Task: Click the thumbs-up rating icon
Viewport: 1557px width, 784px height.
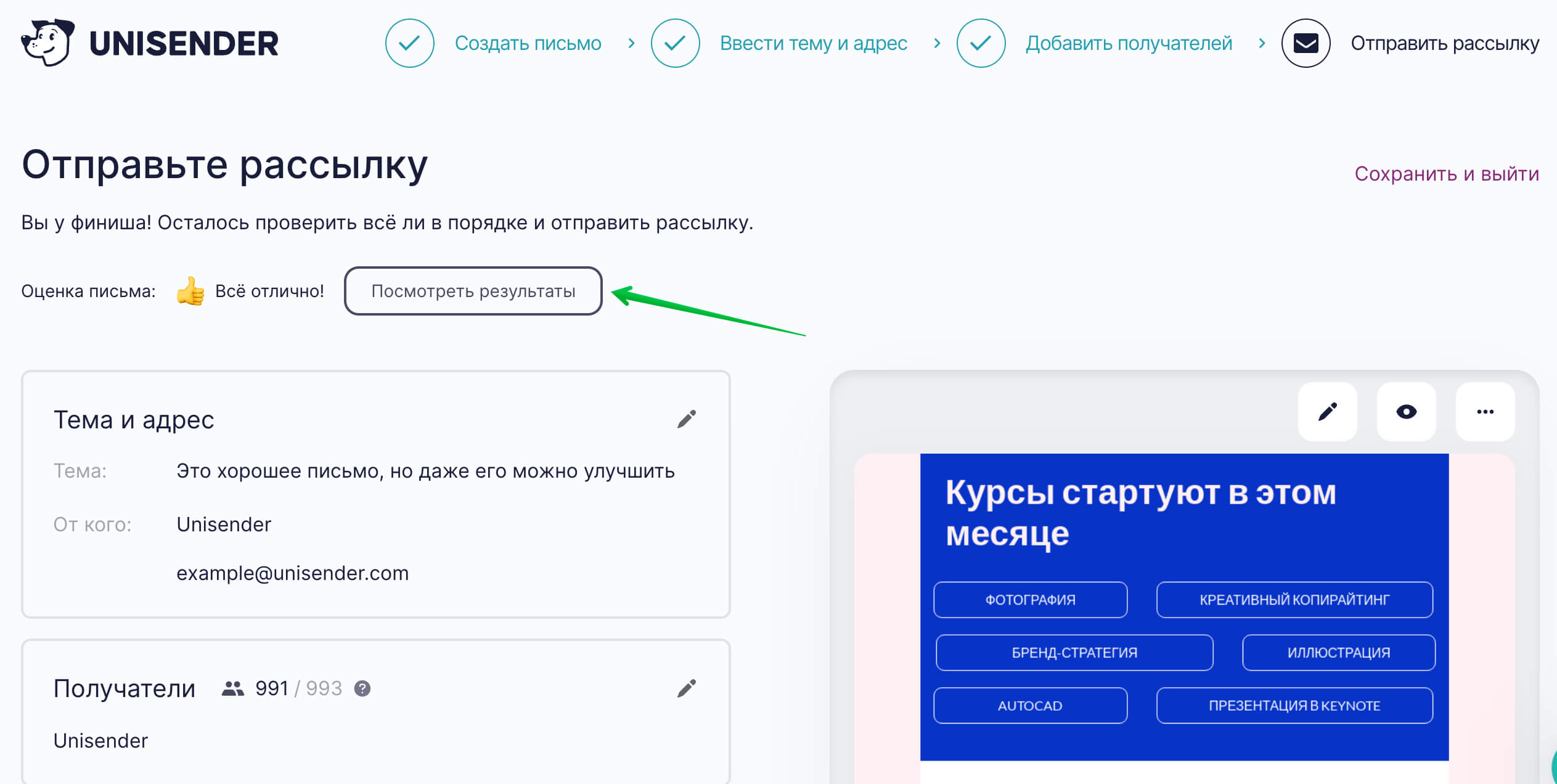Action: (x=190, y=291)
